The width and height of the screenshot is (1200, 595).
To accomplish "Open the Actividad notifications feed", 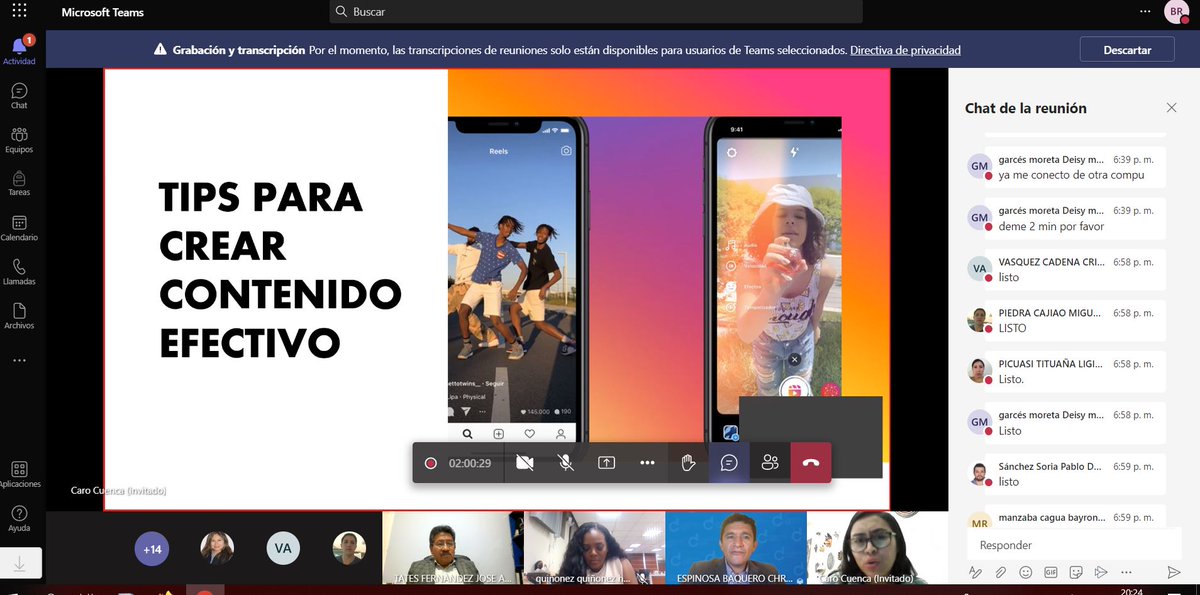I will (x=19, y=50).
